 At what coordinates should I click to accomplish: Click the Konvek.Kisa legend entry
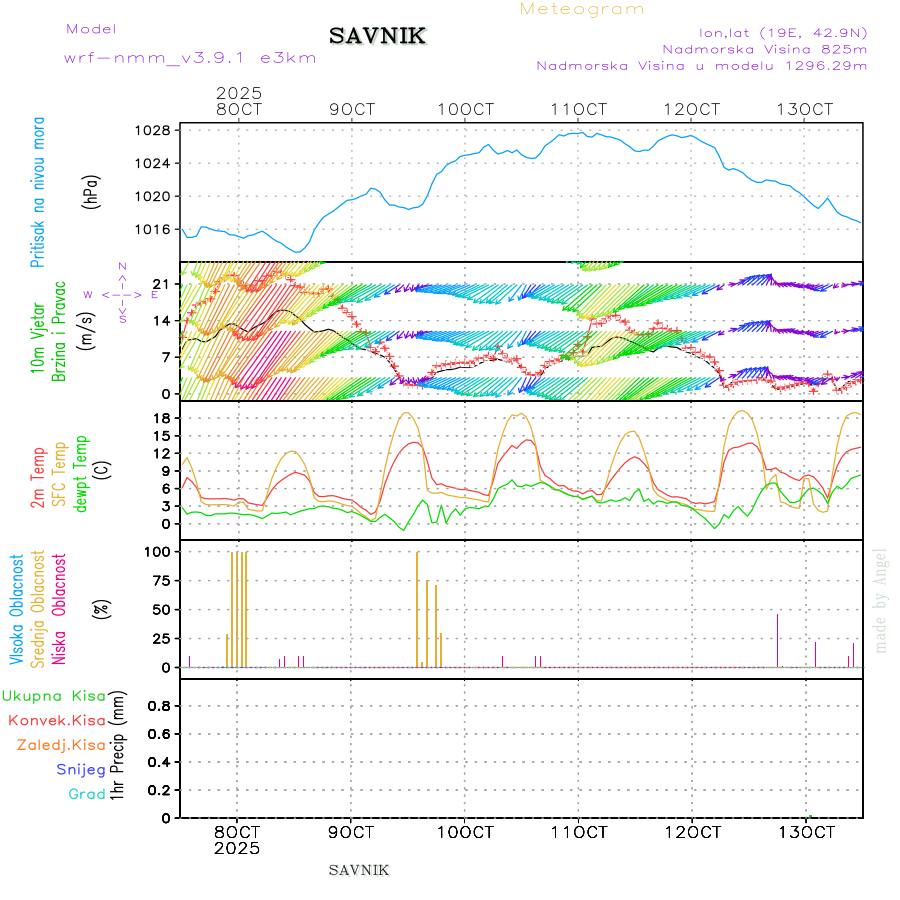coord(56,720)
